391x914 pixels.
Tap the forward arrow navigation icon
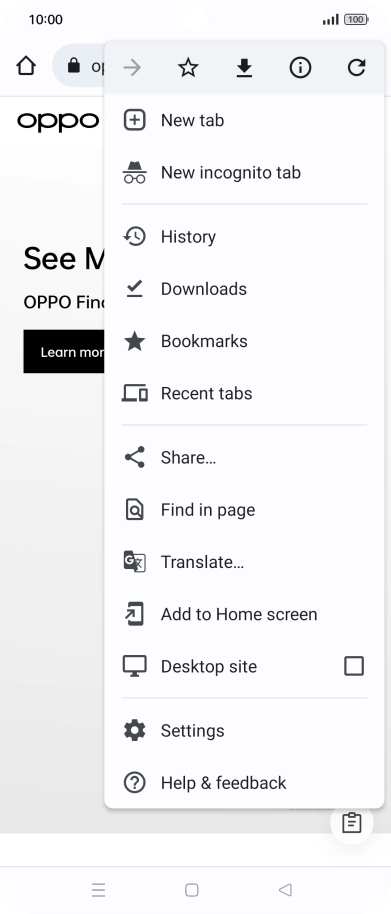pyautogui.click(x=132, y=68)
